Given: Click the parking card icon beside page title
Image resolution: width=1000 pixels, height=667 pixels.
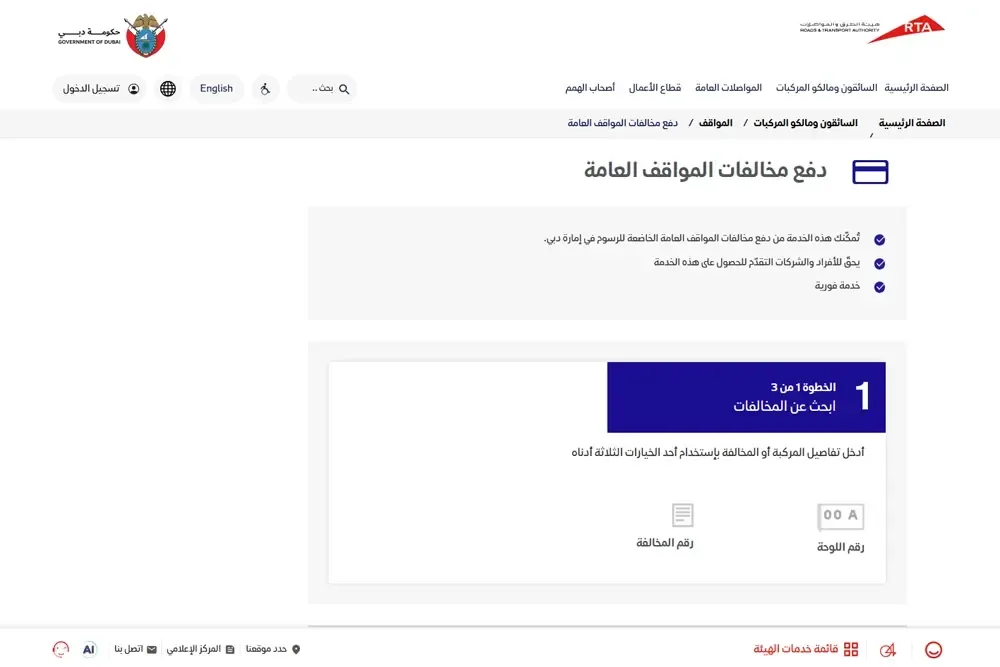Looking at the screenshot, I should [870, 171].
